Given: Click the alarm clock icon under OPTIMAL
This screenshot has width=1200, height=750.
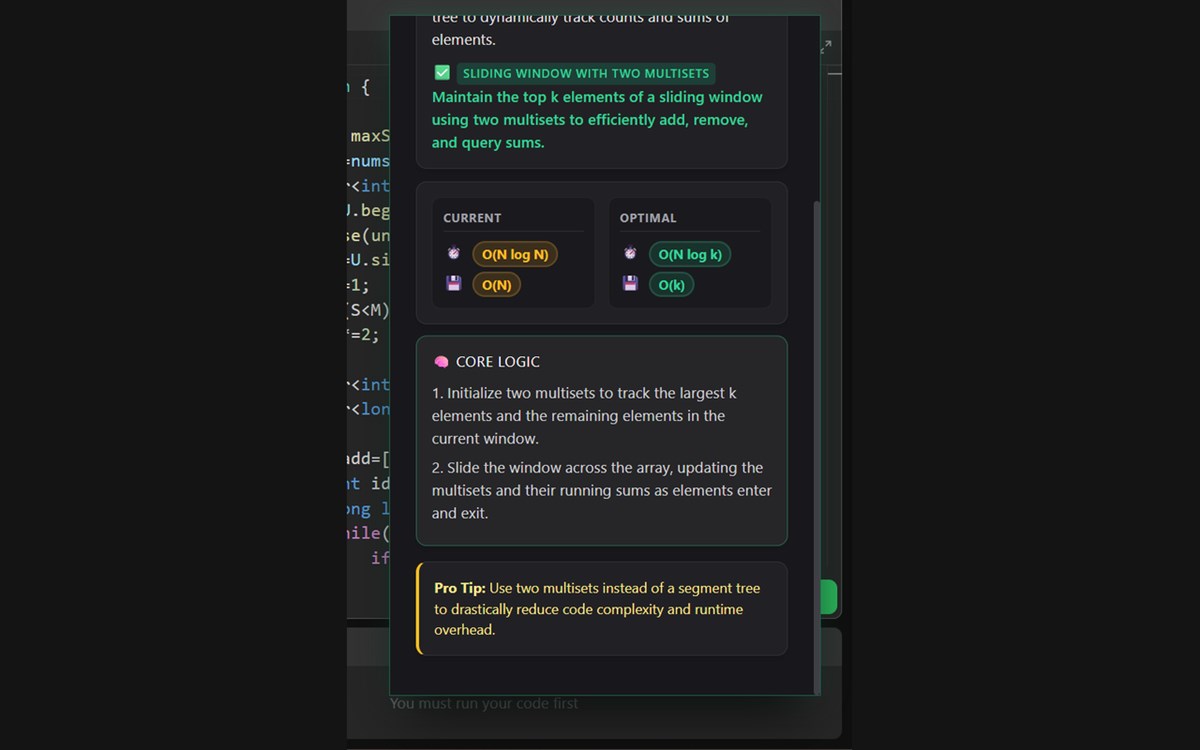Looking at the screenshot, I should pos(630,254).
